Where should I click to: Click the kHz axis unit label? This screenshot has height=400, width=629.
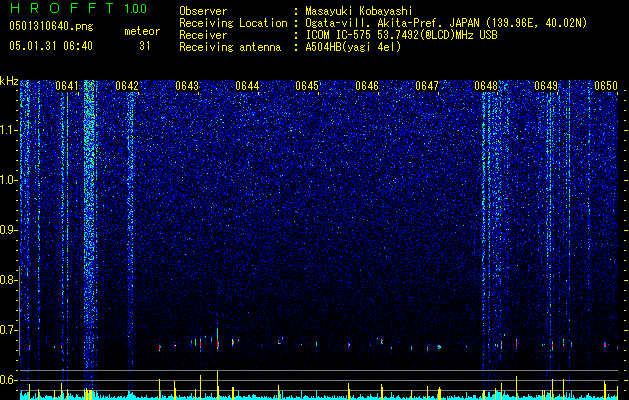(9, 81)
